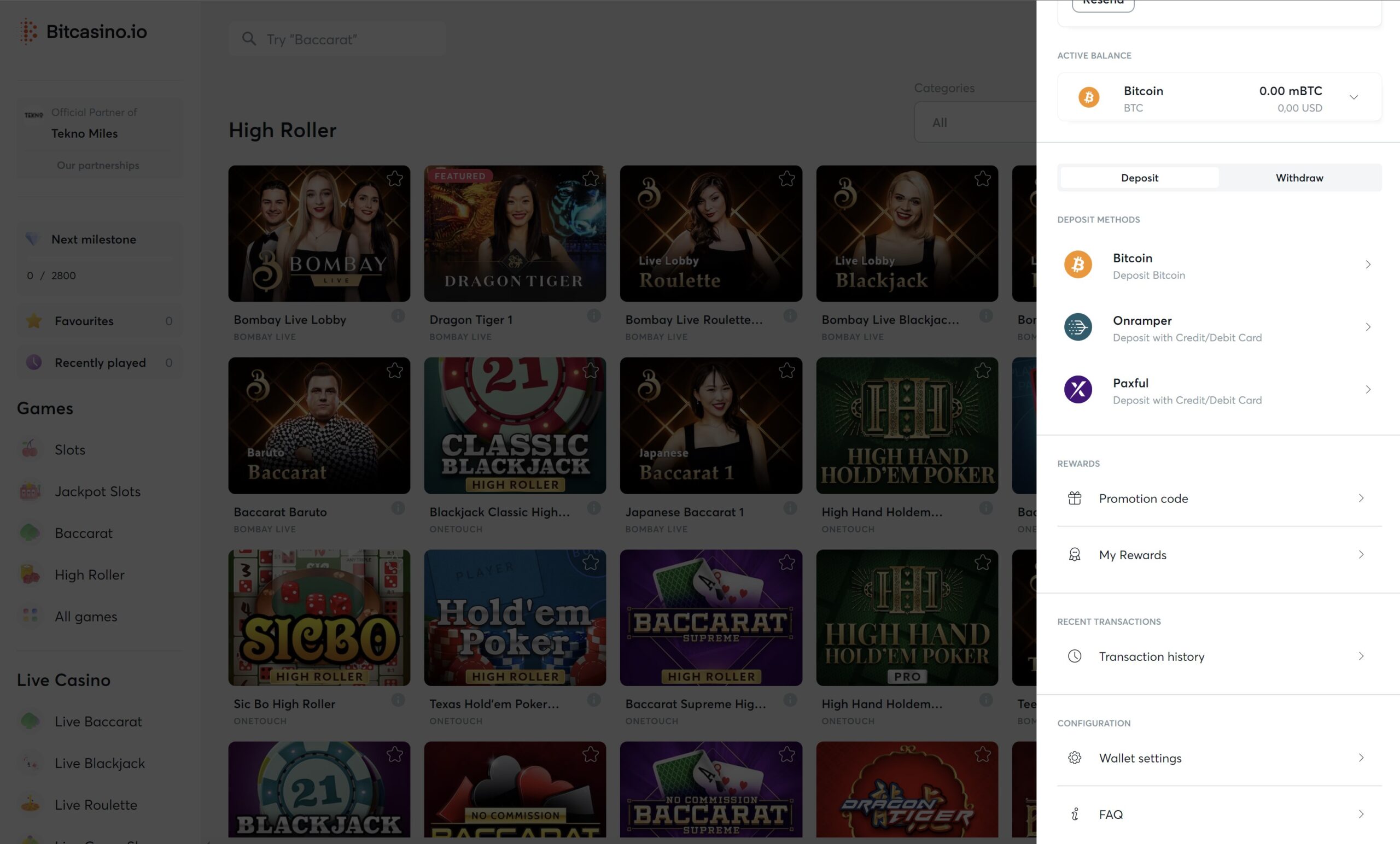Click the Onramper logo icon
The image size is (1400, 844).
(1078, 327)
